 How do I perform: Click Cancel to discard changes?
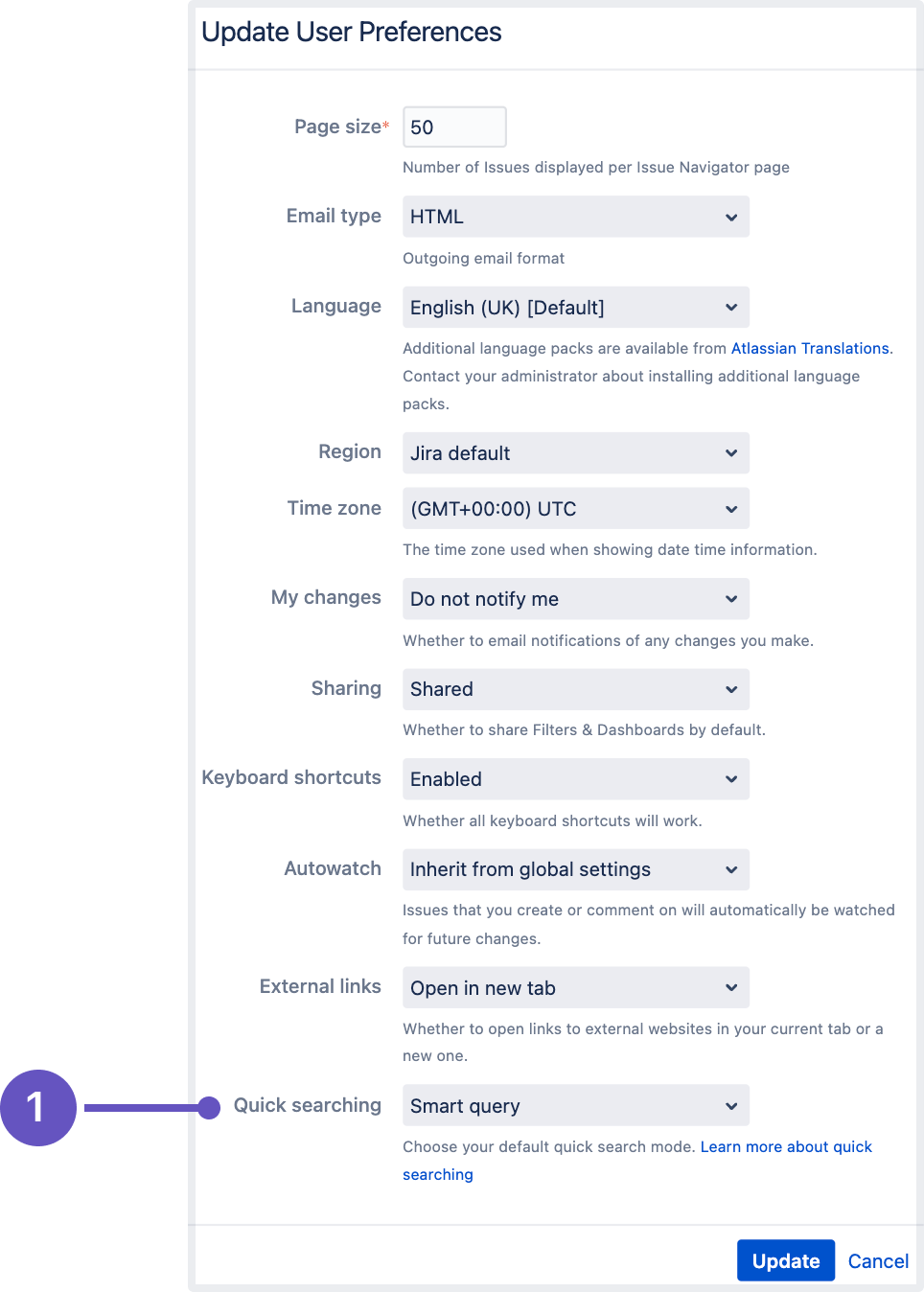[877, 1260]
